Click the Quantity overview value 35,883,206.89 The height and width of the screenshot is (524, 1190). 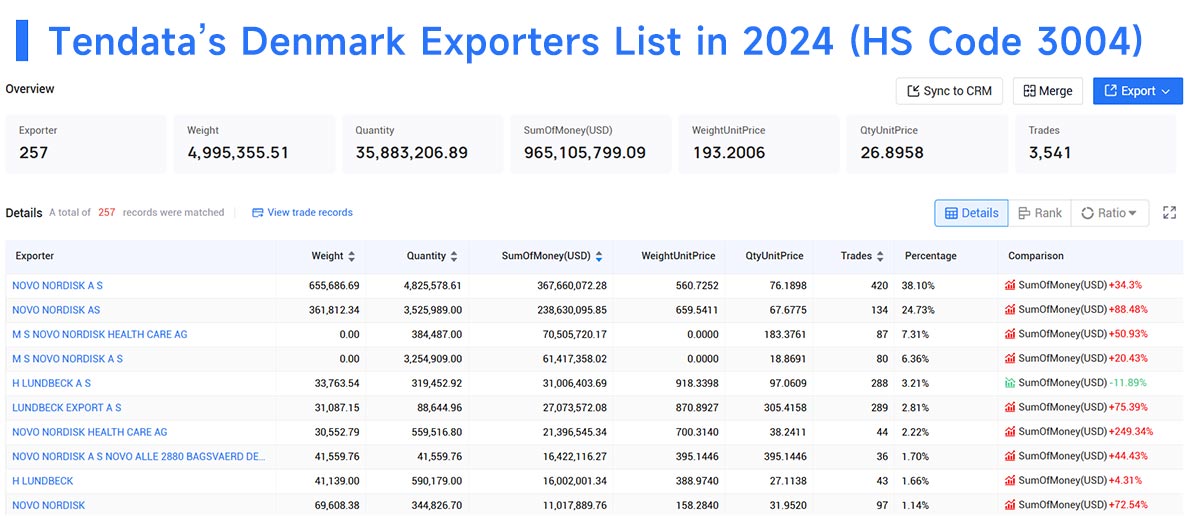tap(411, 153)
